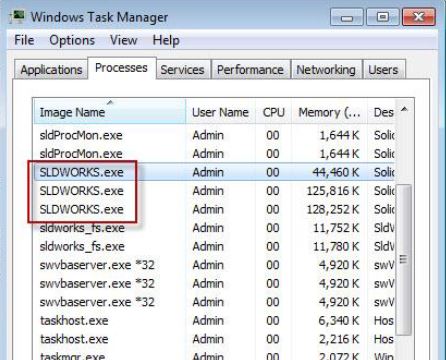Click Admin in the 128,252 K row
The height and width of the screenshot is (360, 446).
pos(208,209)
